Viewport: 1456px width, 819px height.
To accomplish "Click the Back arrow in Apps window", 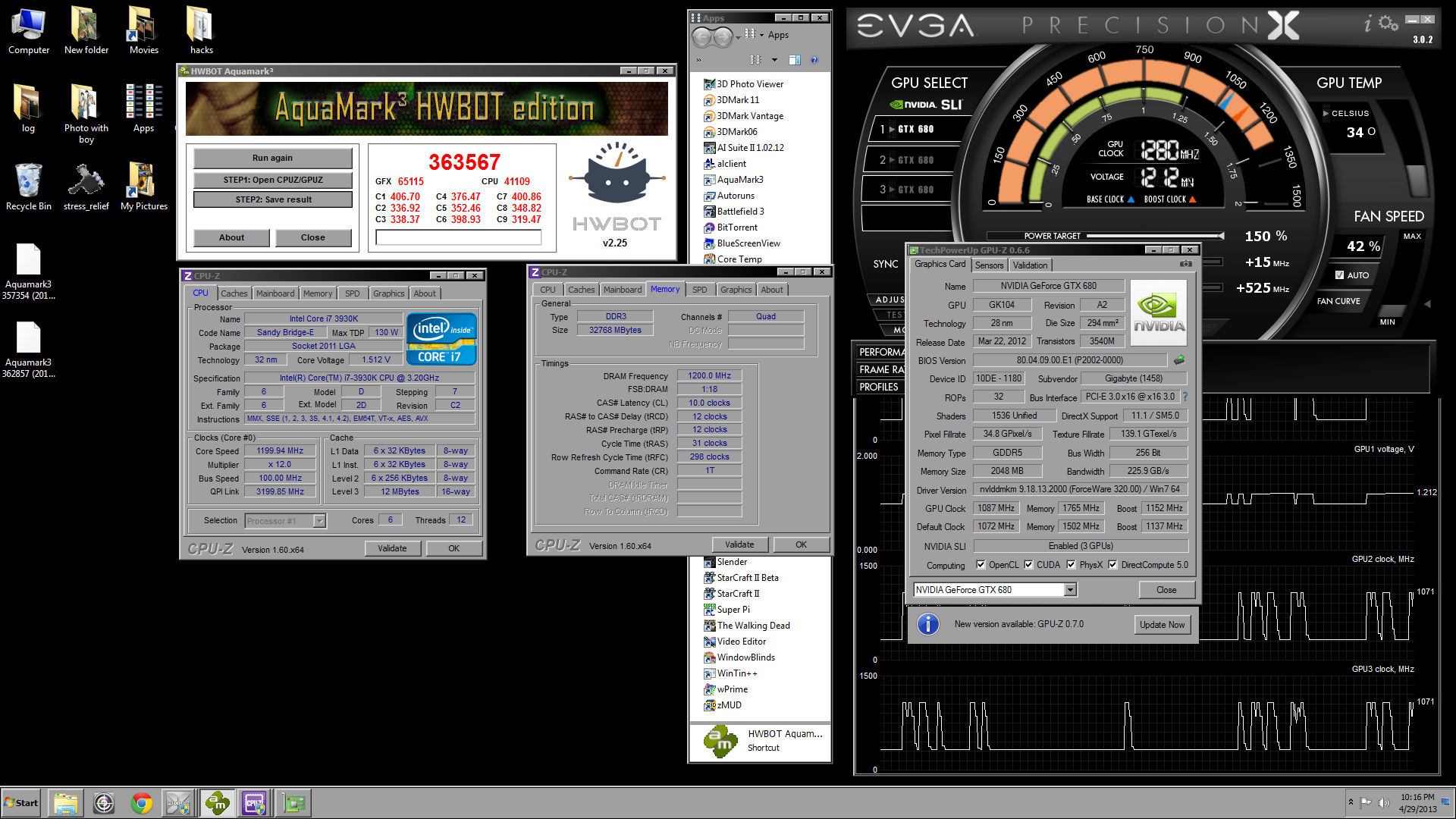I will click(702, 36).
